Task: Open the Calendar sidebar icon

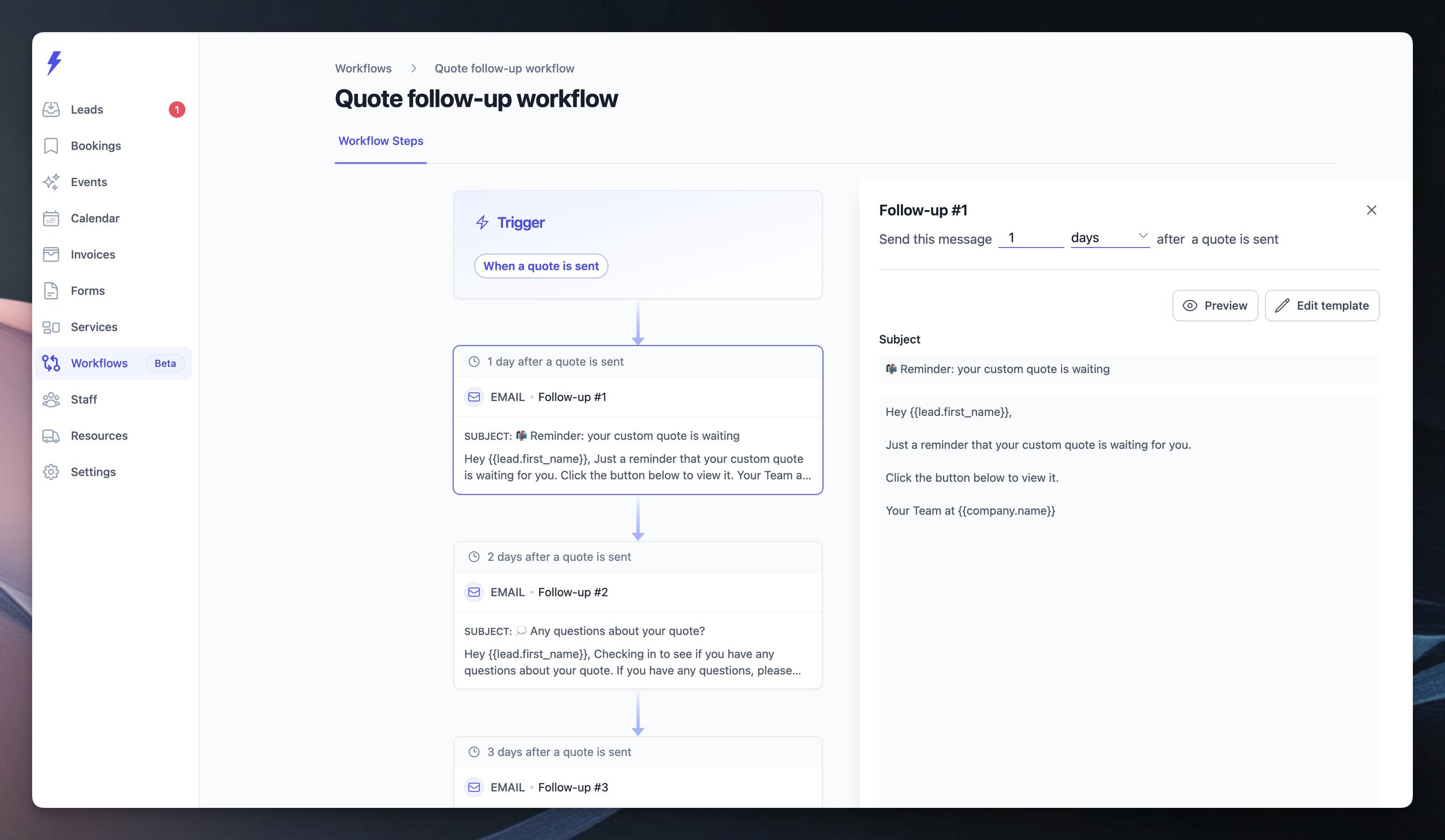Action: click(x=51, y=218)
